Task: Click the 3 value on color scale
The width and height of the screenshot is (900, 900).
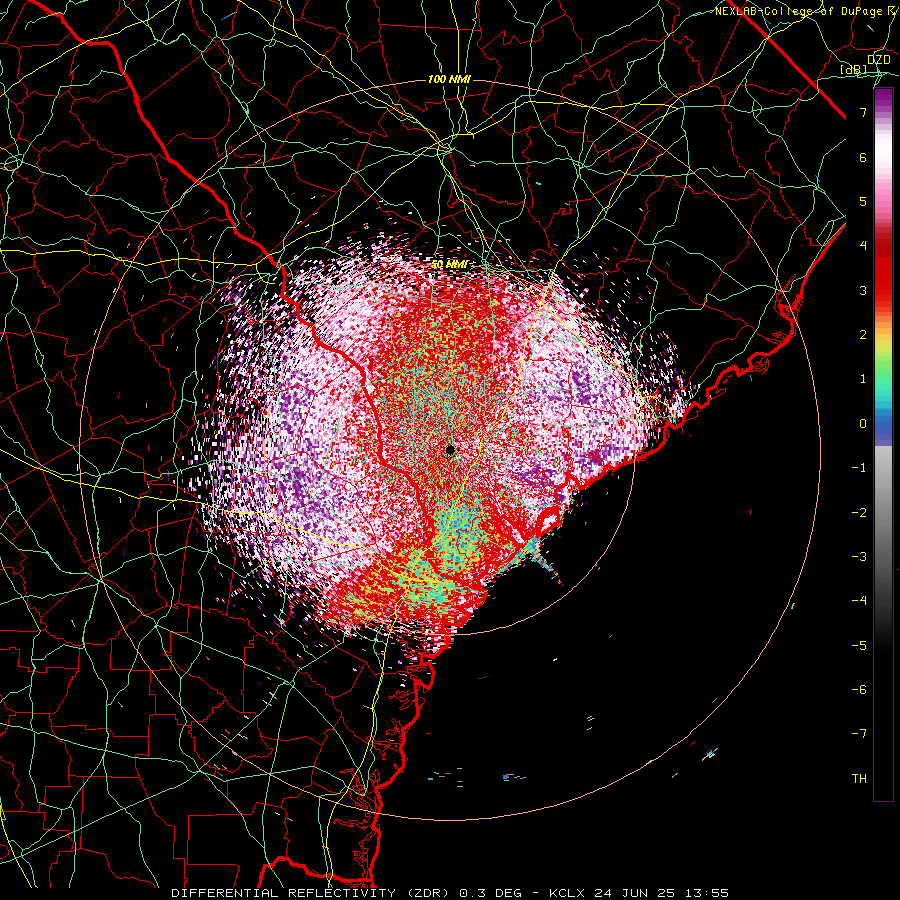Action: pyautogui.click(x=863, y=290)
